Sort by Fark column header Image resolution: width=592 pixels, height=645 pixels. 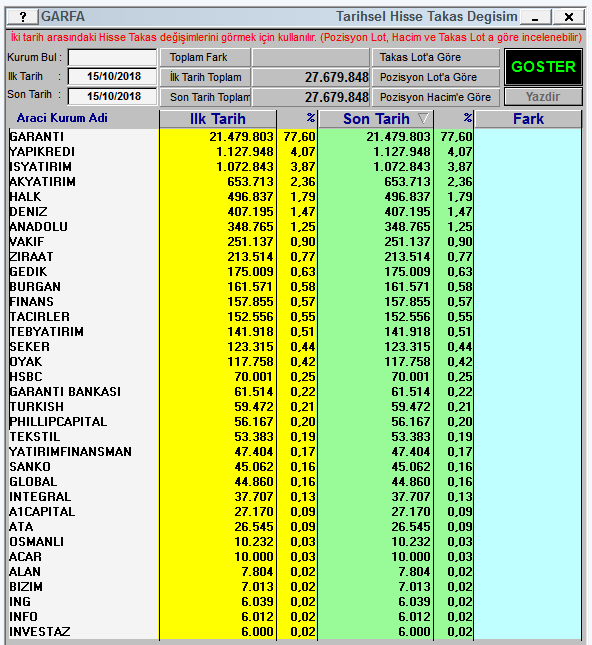(528, 119)
